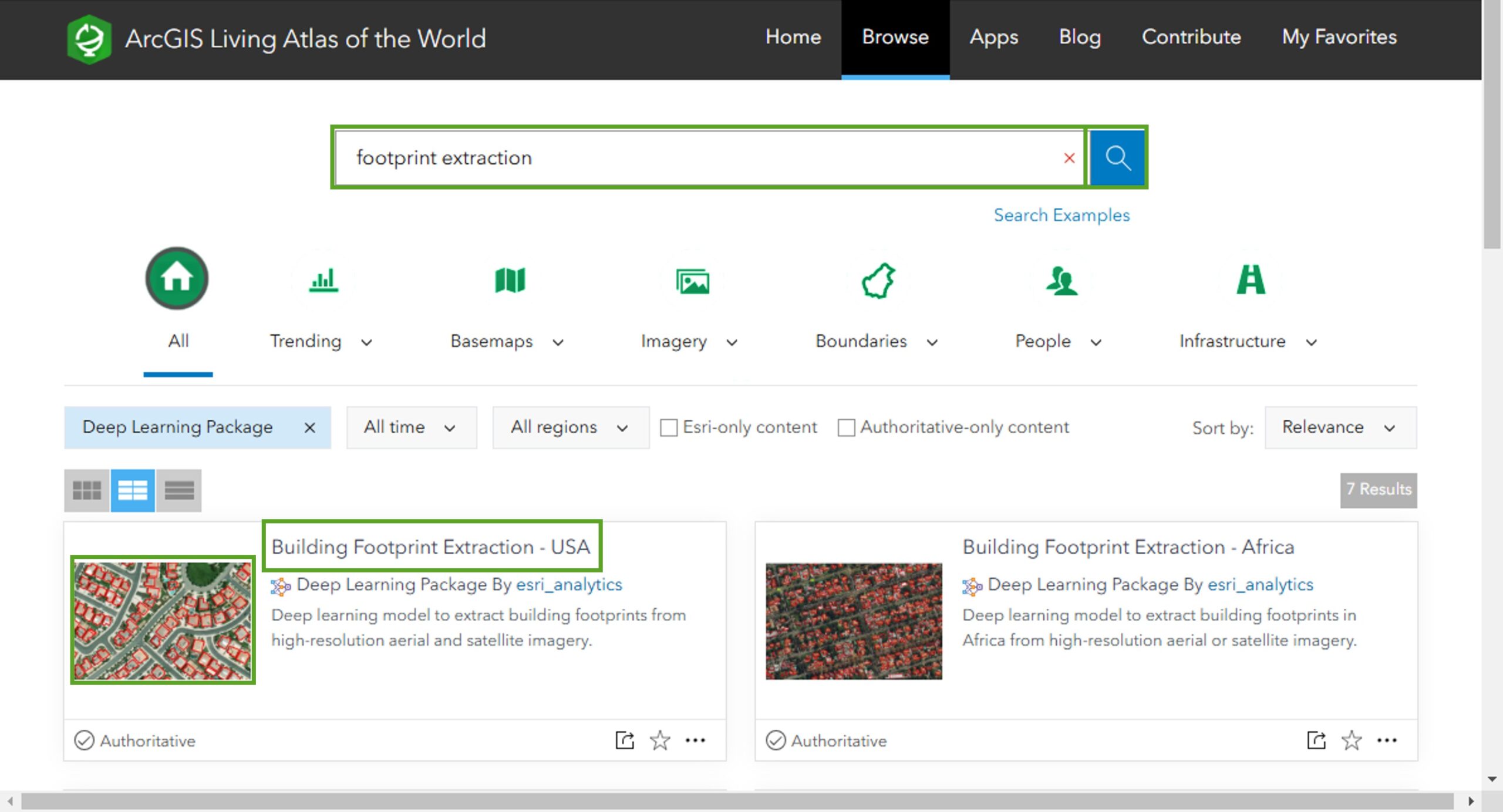Click the Building Footprint Extraction USA thumbnail
This screenshot has height=812, width=1503.
pos(163,620)
